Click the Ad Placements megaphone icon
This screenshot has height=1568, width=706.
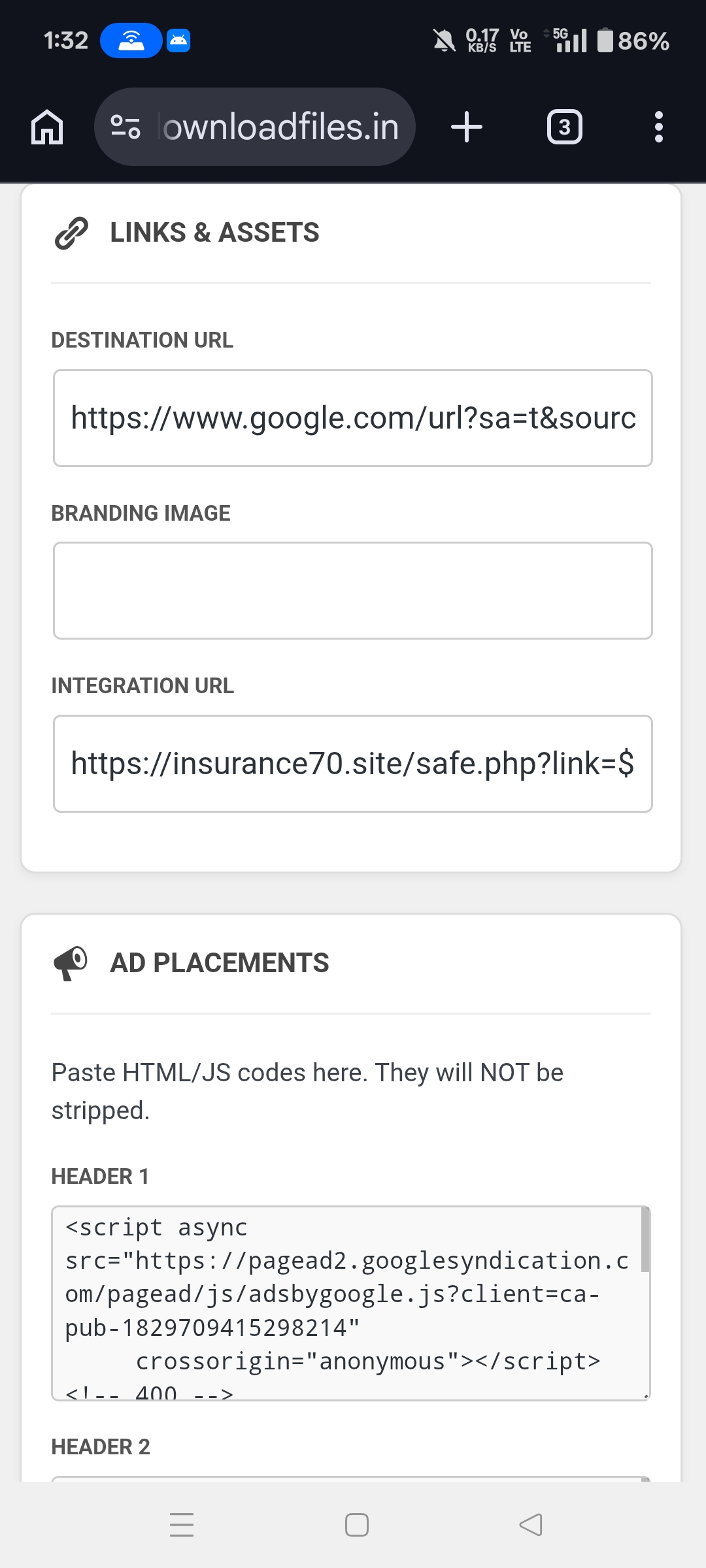(x=71, y=962)
